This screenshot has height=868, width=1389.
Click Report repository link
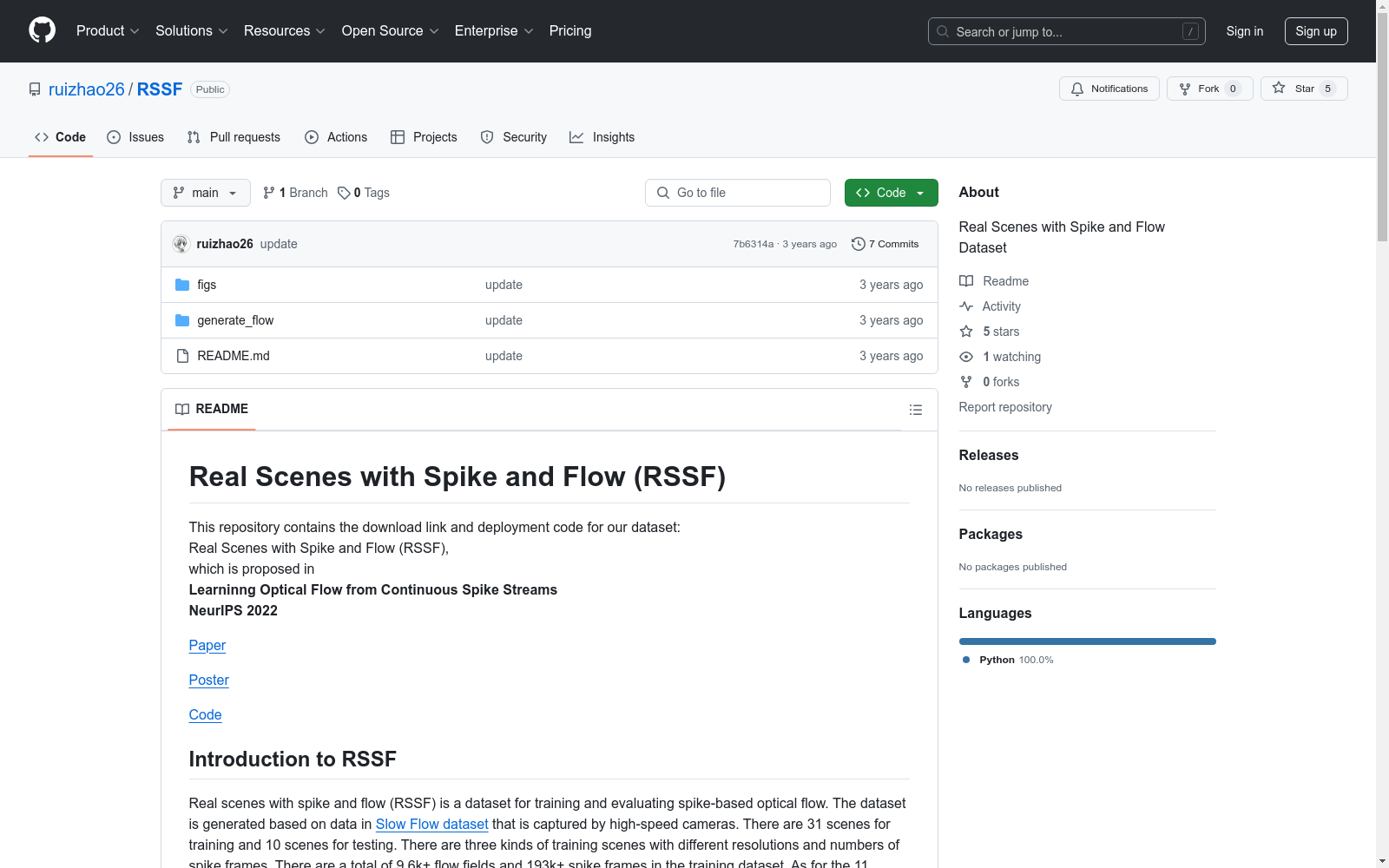point(1005,407)
